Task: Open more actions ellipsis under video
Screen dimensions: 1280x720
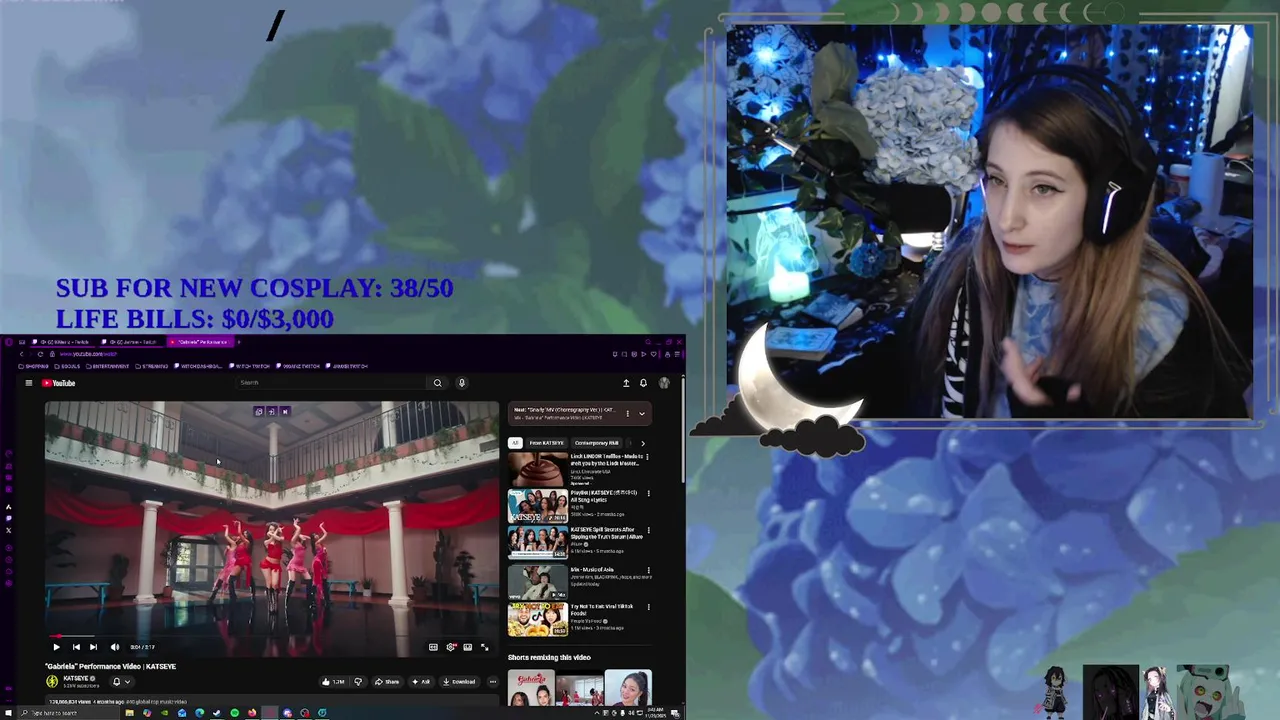Action: [x=493, y=682]
